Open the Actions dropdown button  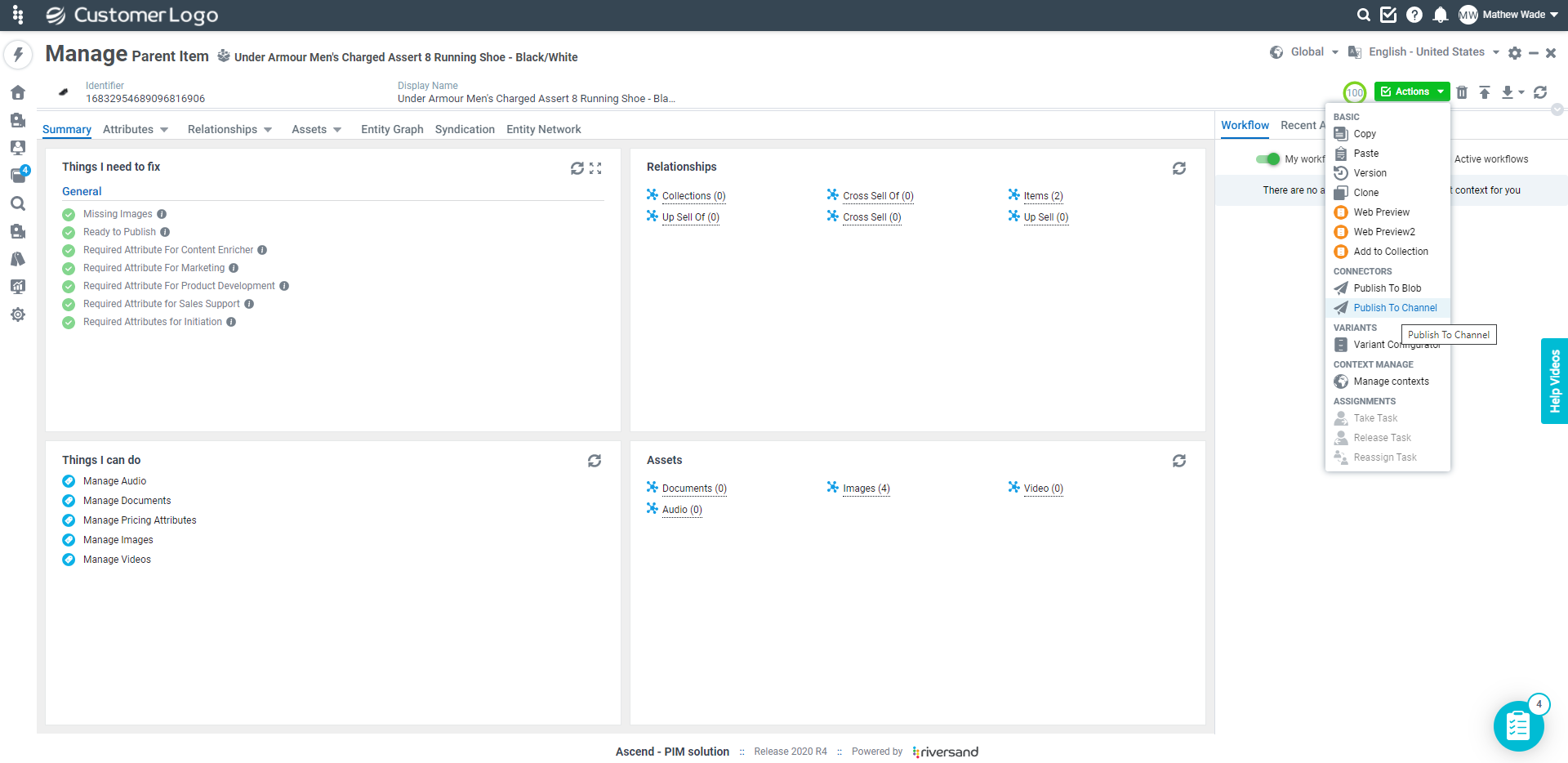1412,91
